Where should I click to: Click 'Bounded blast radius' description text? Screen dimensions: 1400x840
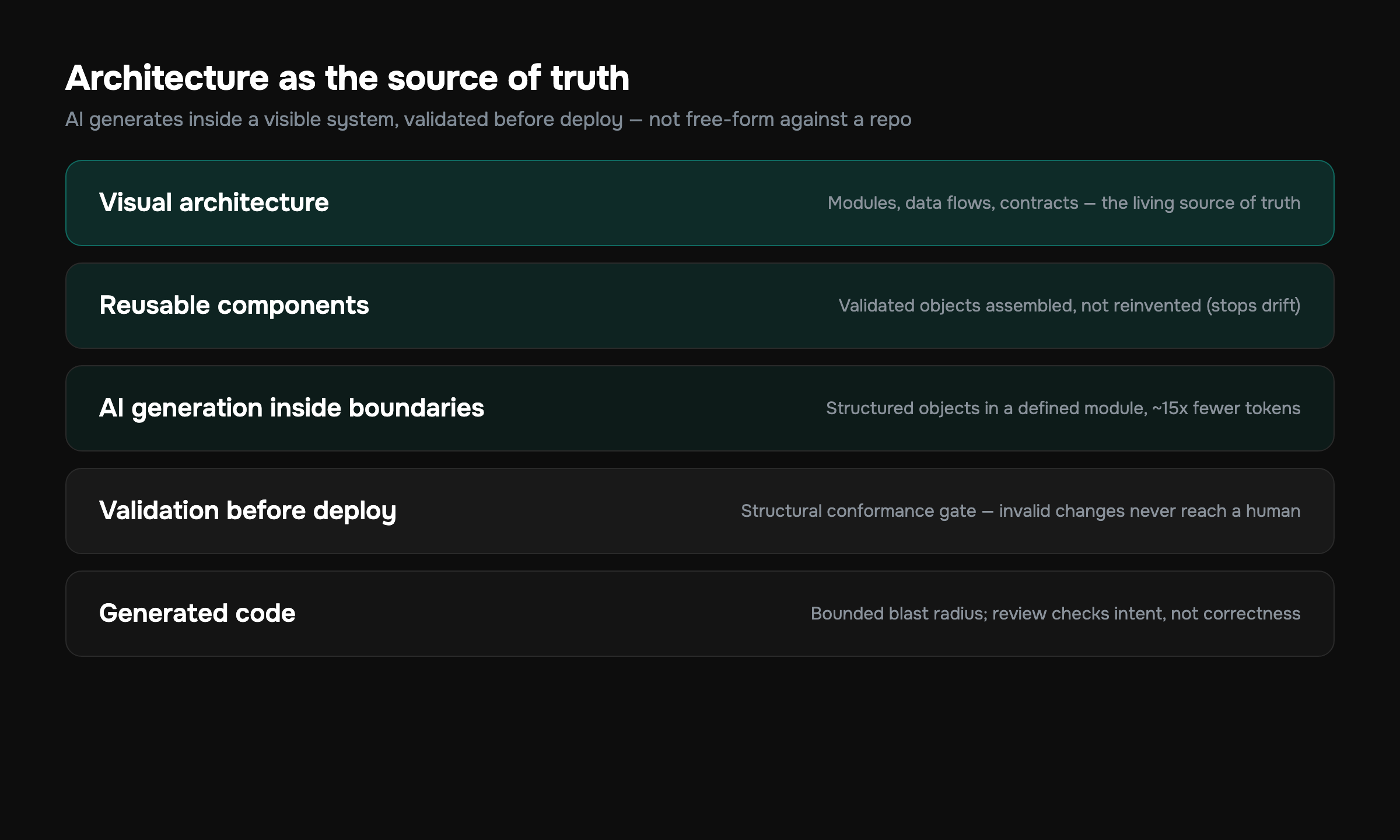[x=1056, y=614]
